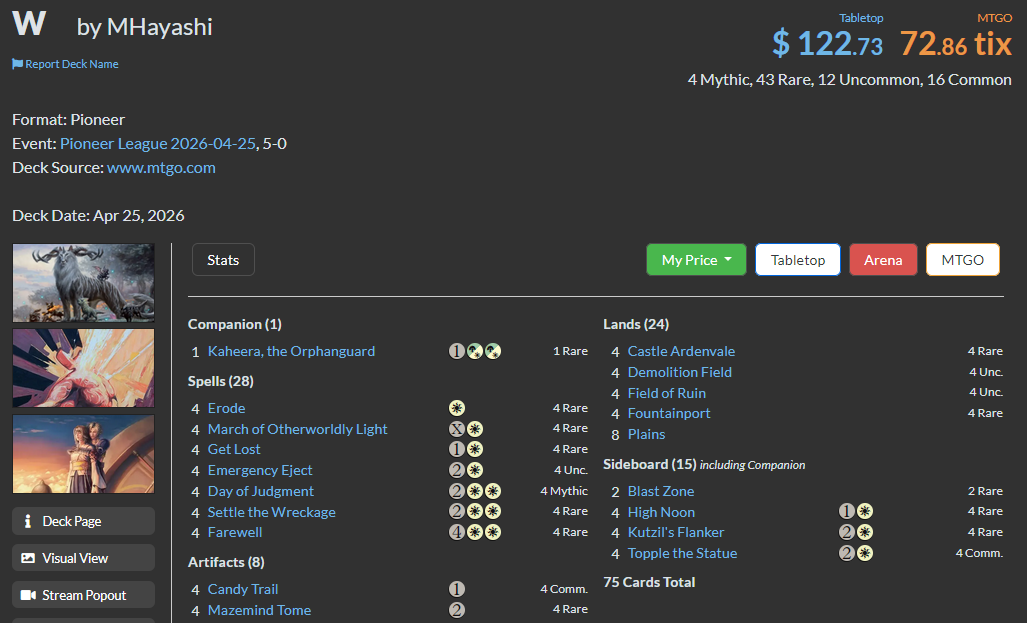Click the info icon on Deck Page button
The image size is (1027, 623).
[28, 521]
